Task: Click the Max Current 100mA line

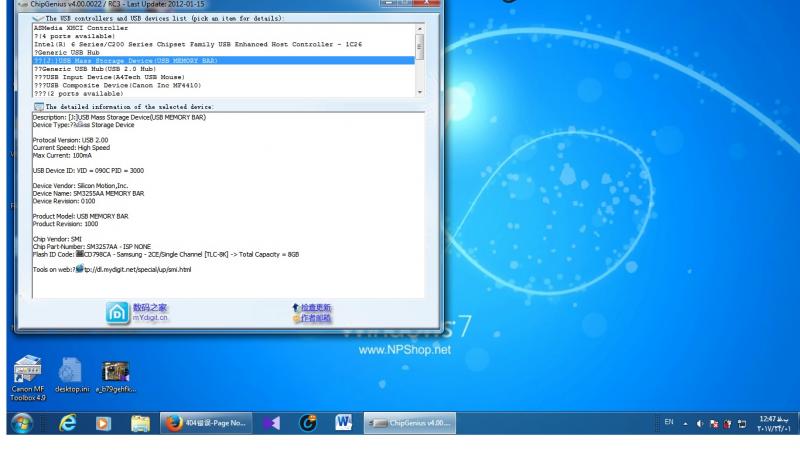Action: click(x=62, y=155)
